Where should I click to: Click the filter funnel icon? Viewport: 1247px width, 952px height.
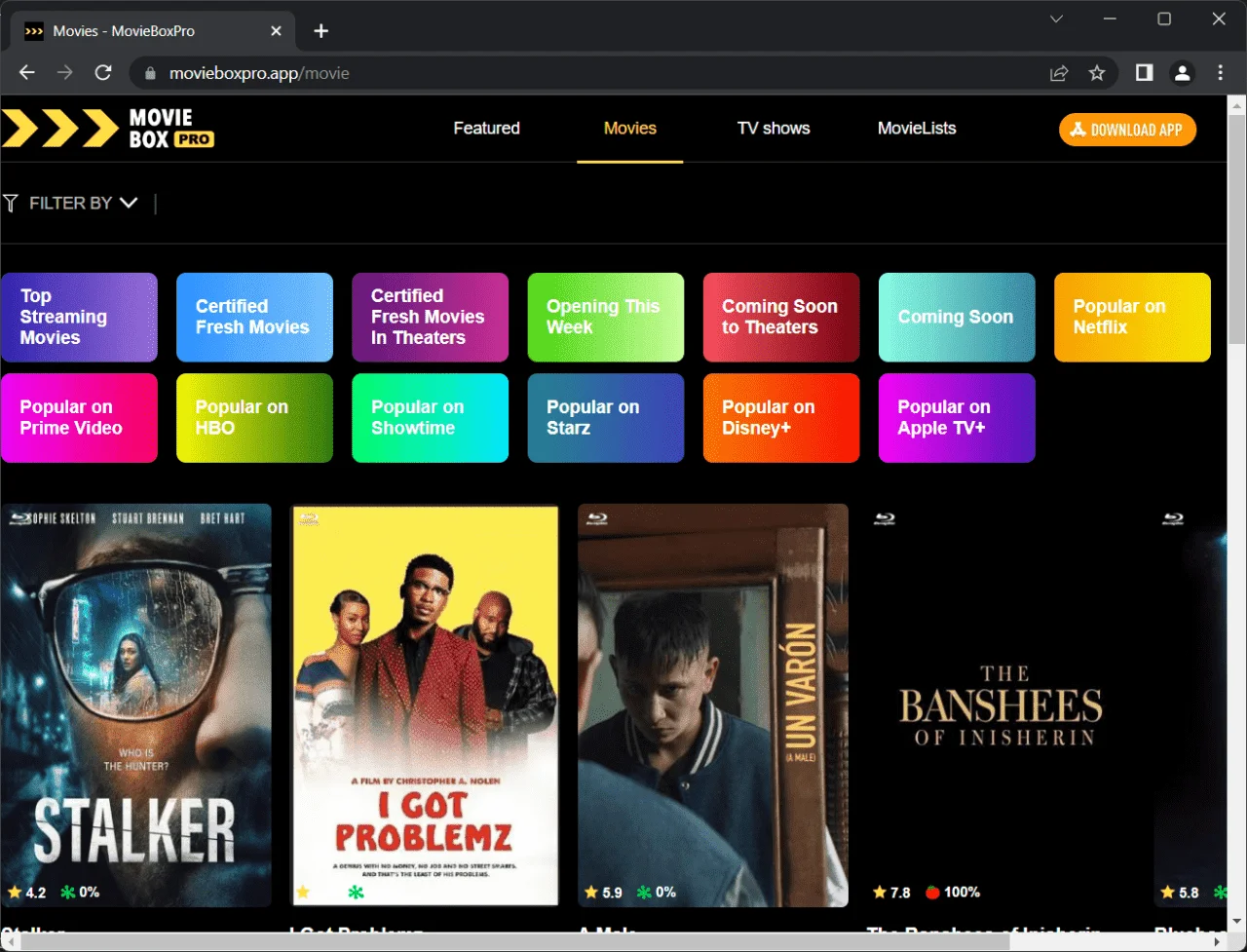coord(11,203)
